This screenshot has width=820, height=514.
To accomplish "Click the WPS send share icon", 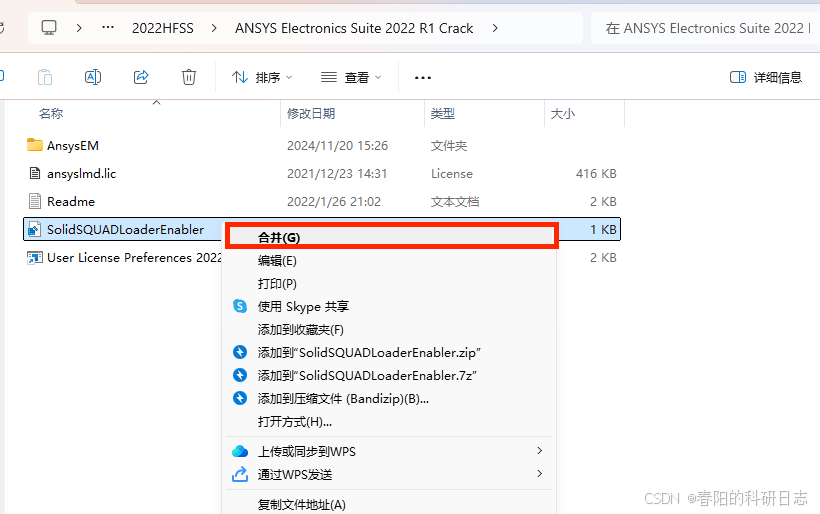I will [x=240, y=474].
